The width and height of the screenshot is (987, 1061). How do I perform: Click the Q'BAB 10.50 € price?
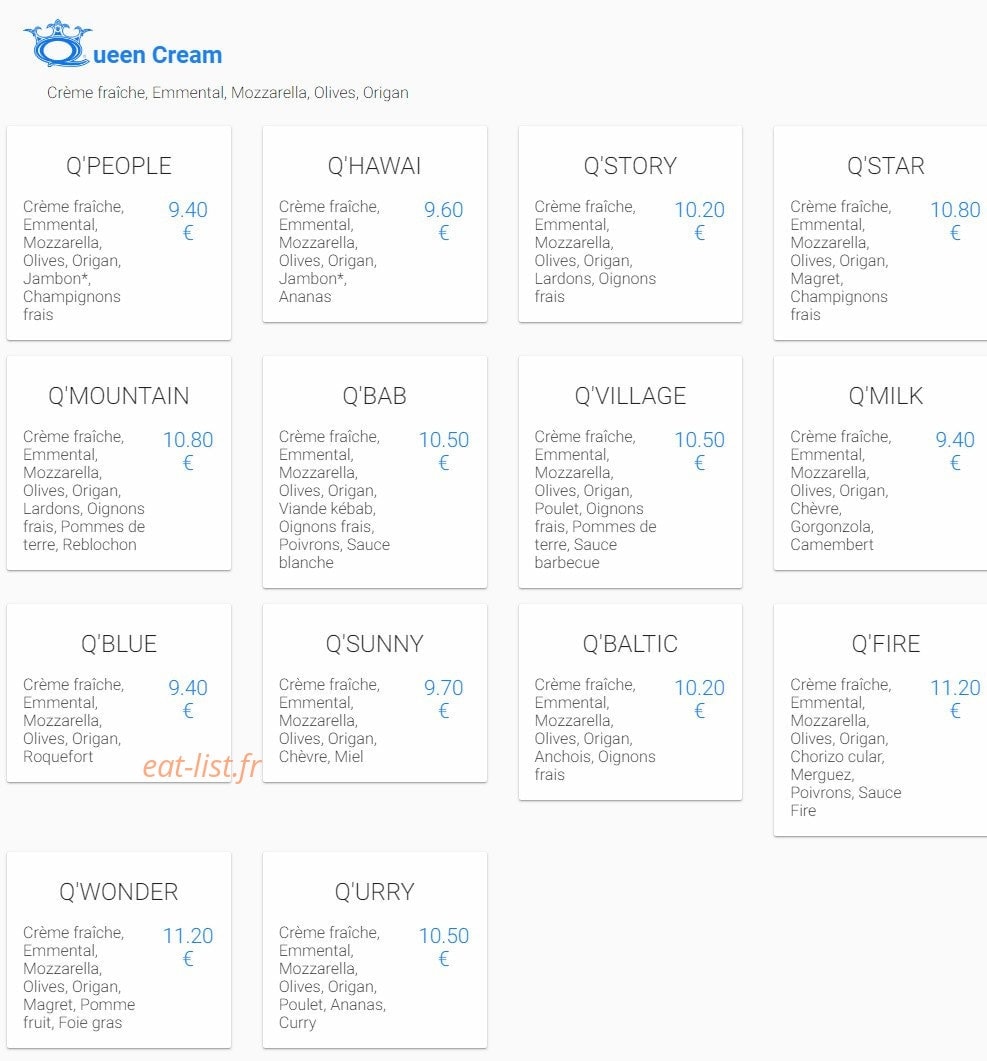444,451
